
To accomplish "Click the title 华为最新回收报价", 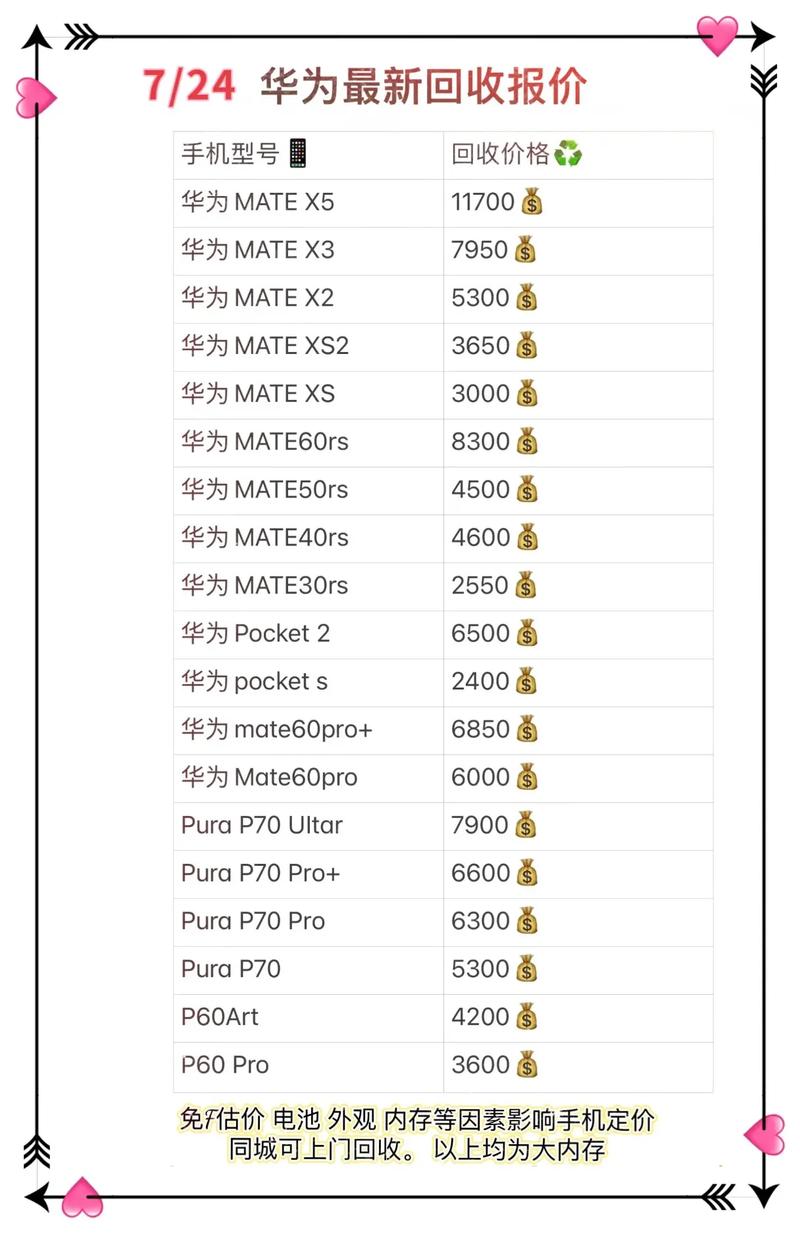I will tap(422, 88).
